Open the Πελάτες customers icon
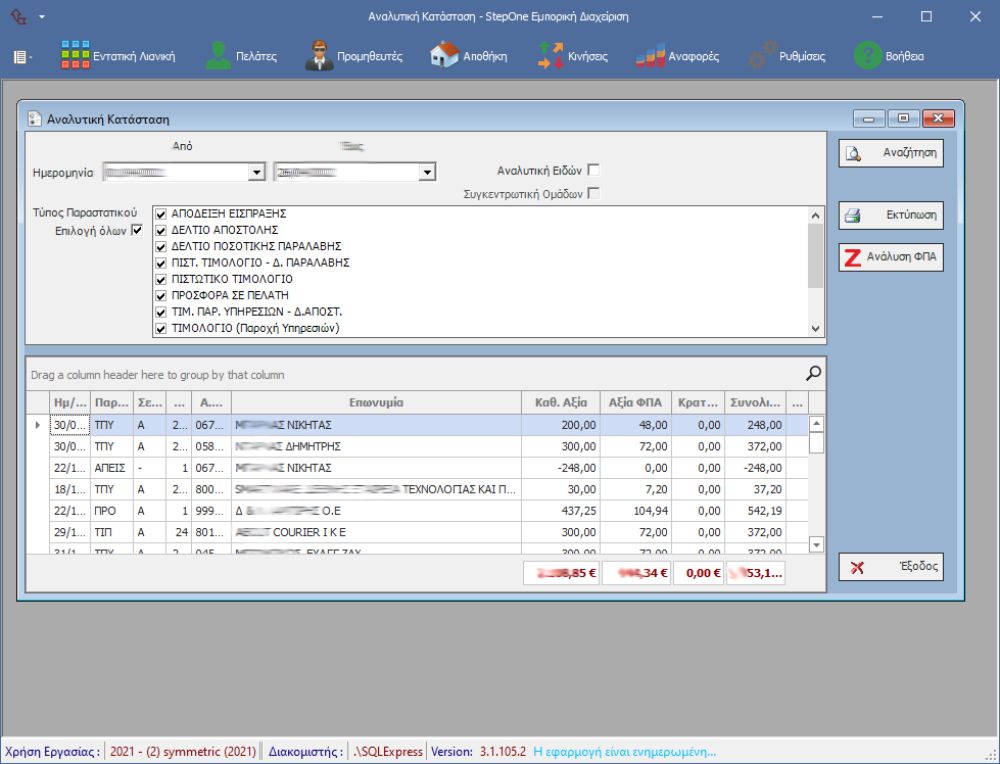 tap(218, 56)
